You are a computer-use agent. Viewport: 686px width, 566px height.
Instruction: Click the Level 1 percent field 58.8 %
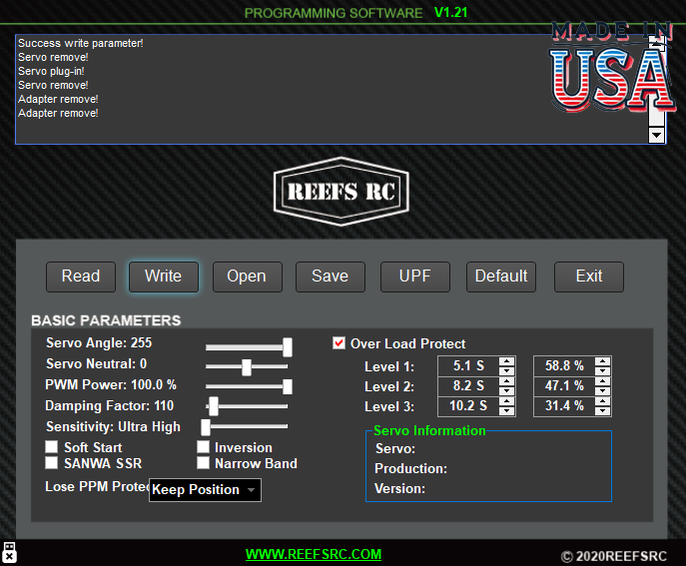click(x=564, y=366)
